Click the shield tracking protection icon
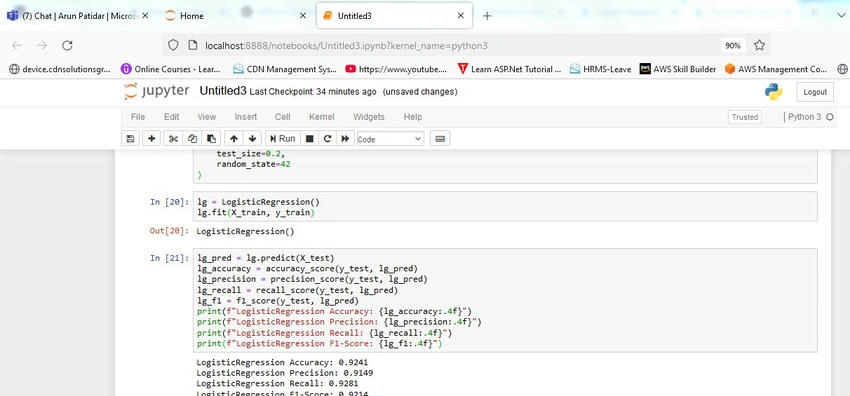 pos(173,46)
